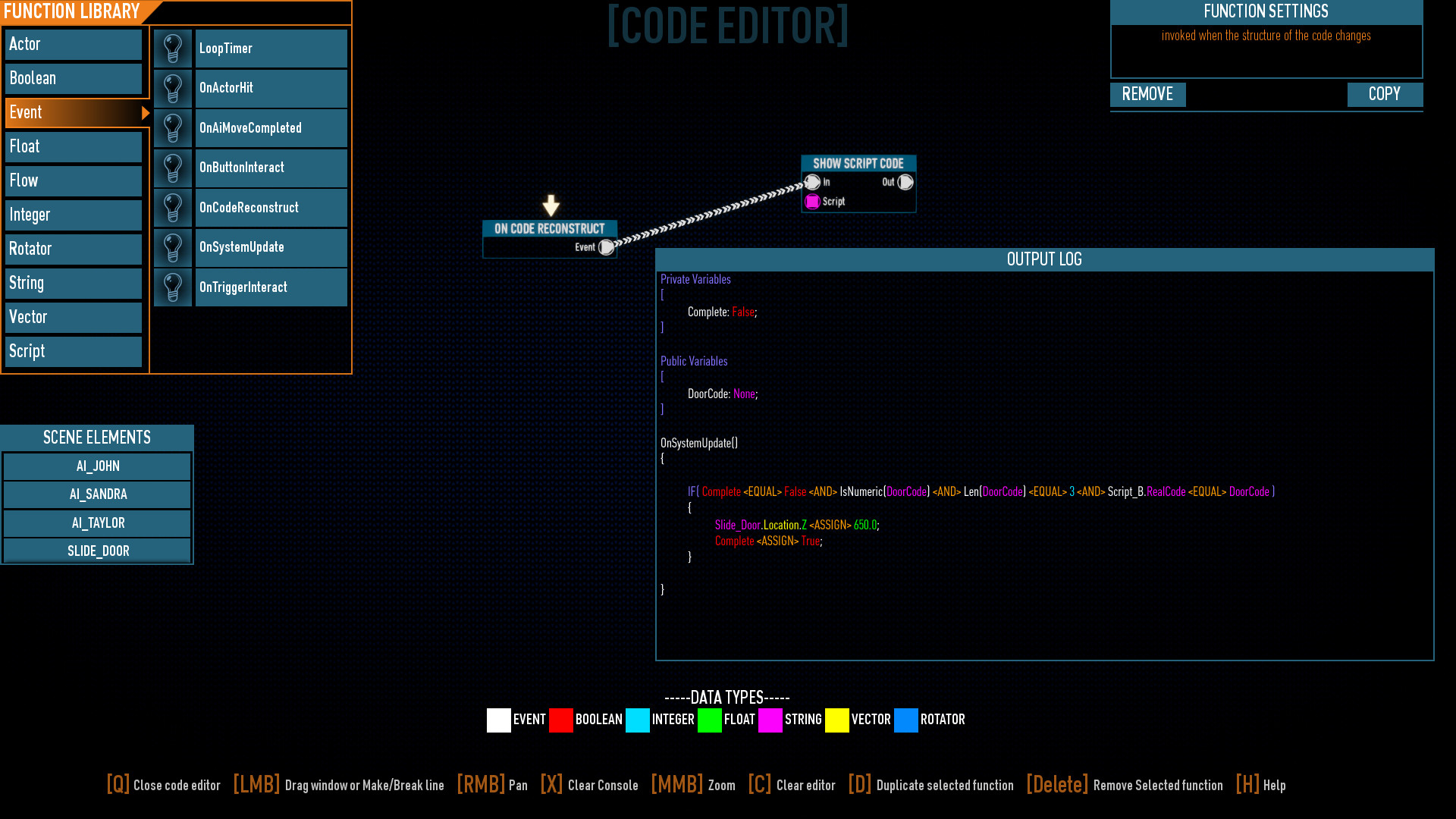Open the Boolean function category
The image size is (1456, 819).
coord(74,78)
